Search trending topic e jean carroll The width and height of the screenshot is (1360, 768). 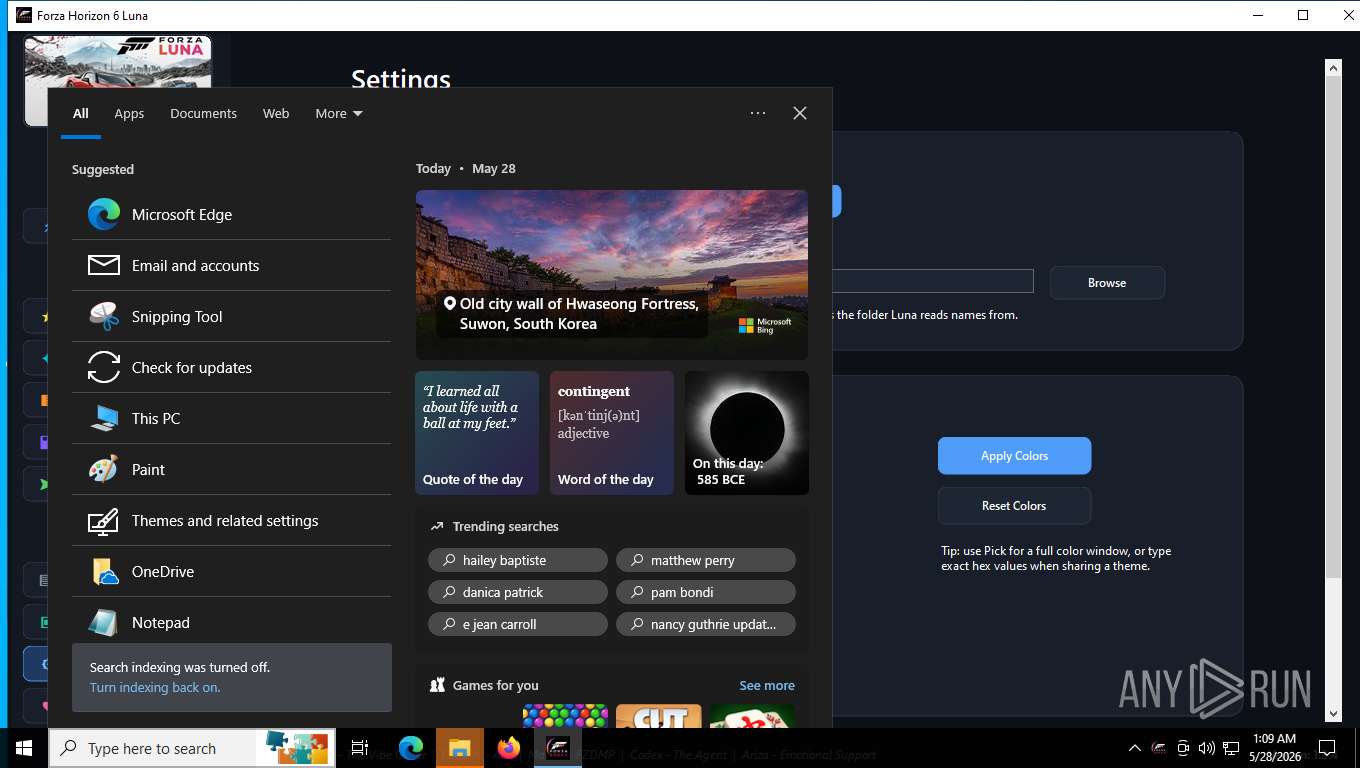(518, 624)
